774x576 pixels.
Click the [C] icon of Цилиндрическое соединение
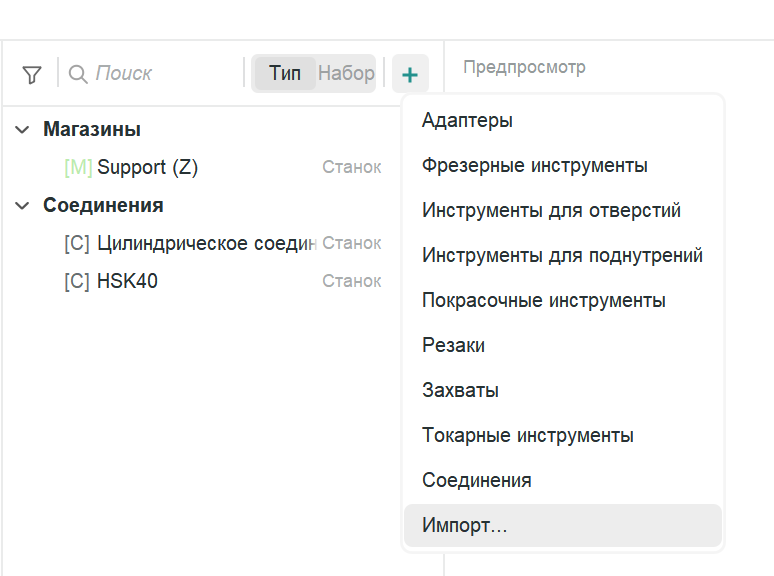point(77,243)
